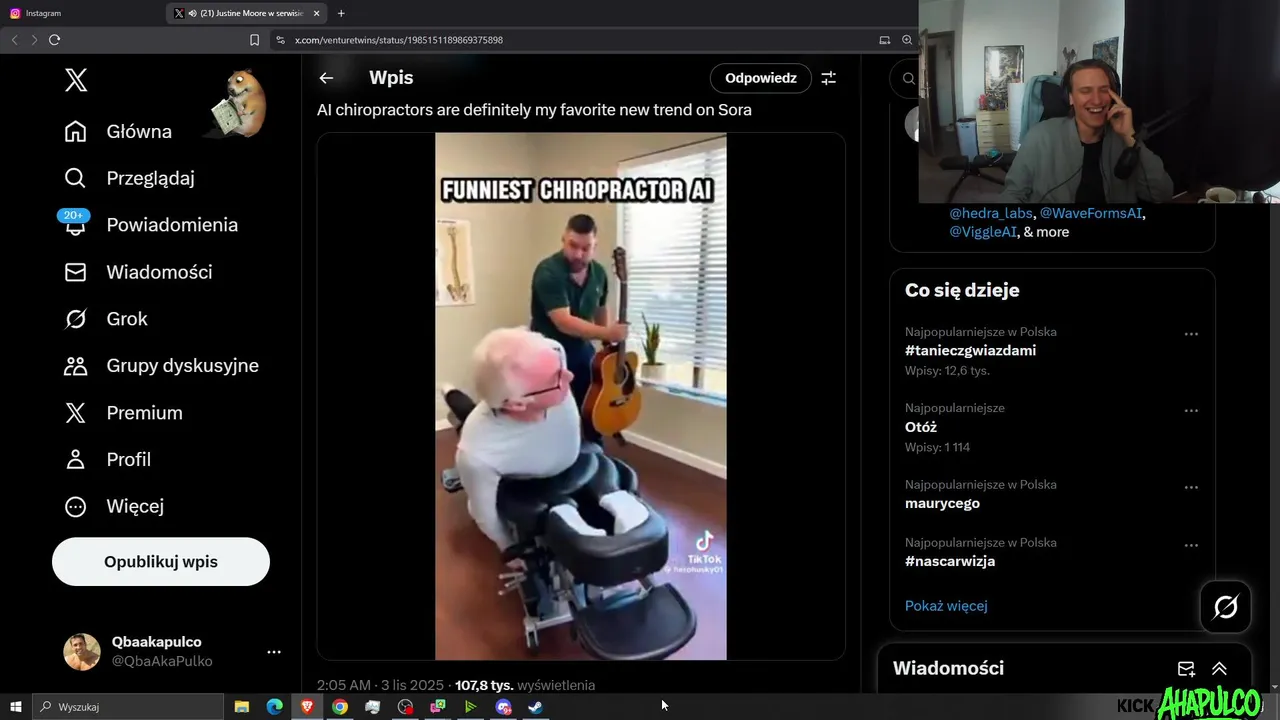Open the X logo home icon
Viewport: 1280px width, 720px height.
76,81
